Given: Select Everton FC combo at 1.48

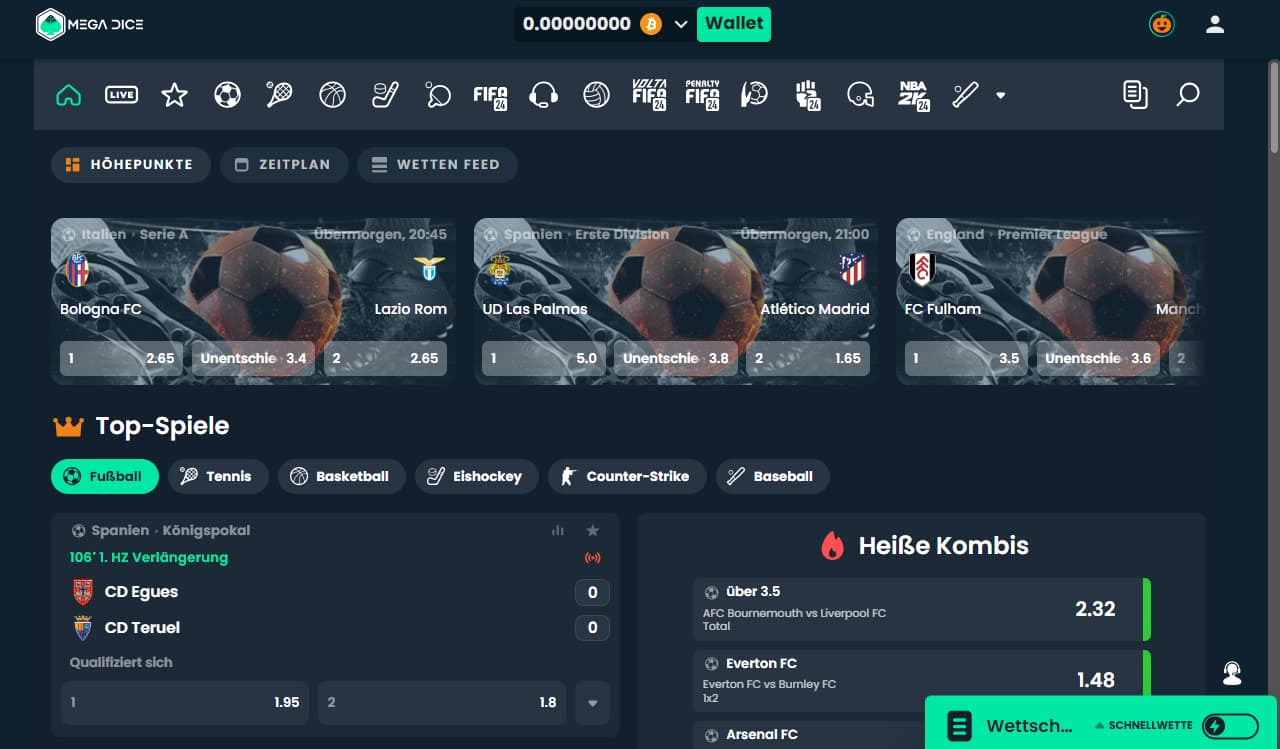Looking at the screenshot, I should coord(922,680).
